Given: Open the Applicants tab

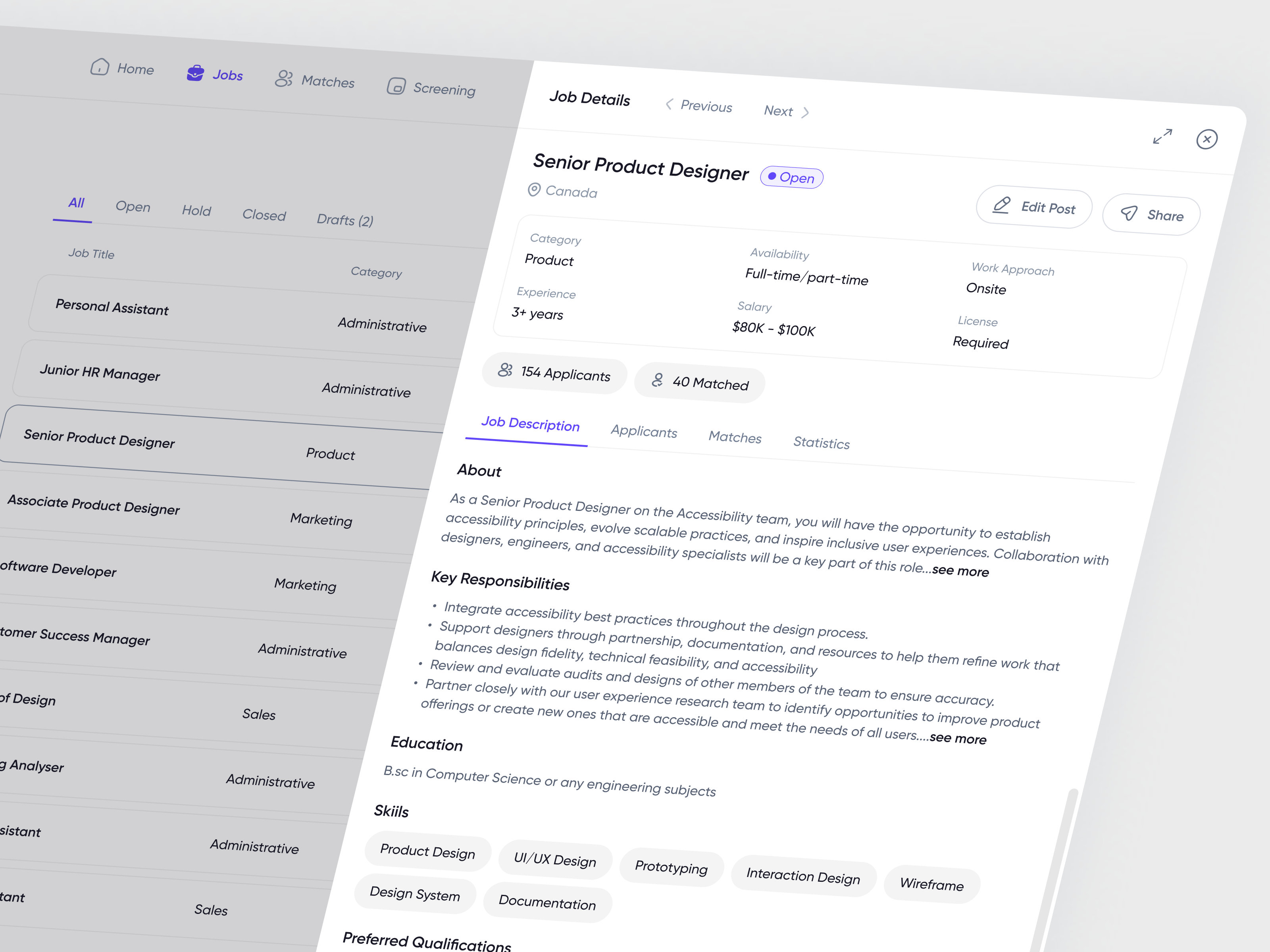Looking at the screenshot, I should point(644,432).
